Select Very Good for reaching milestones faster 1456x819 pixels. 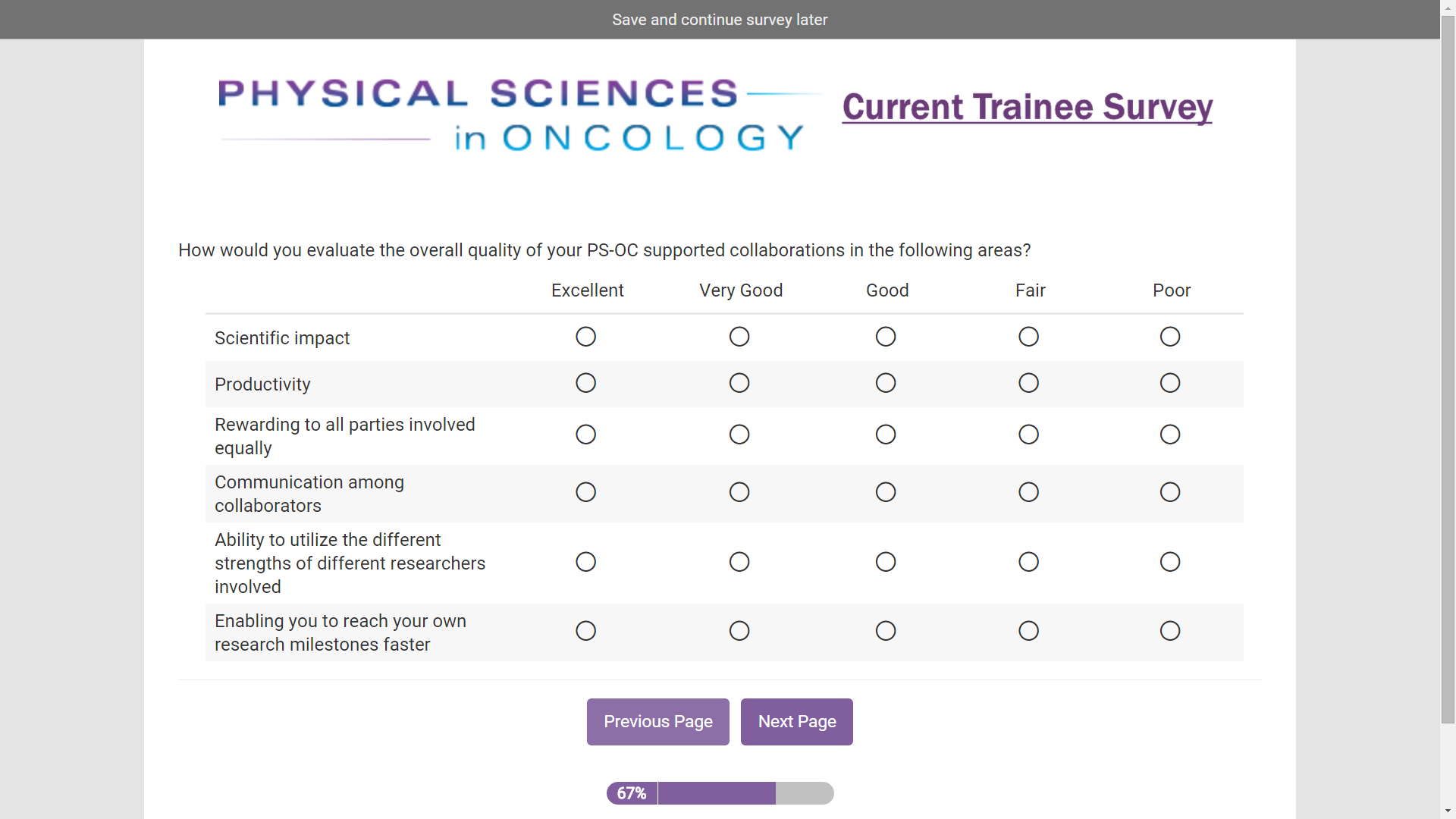(x=739, y=631)
